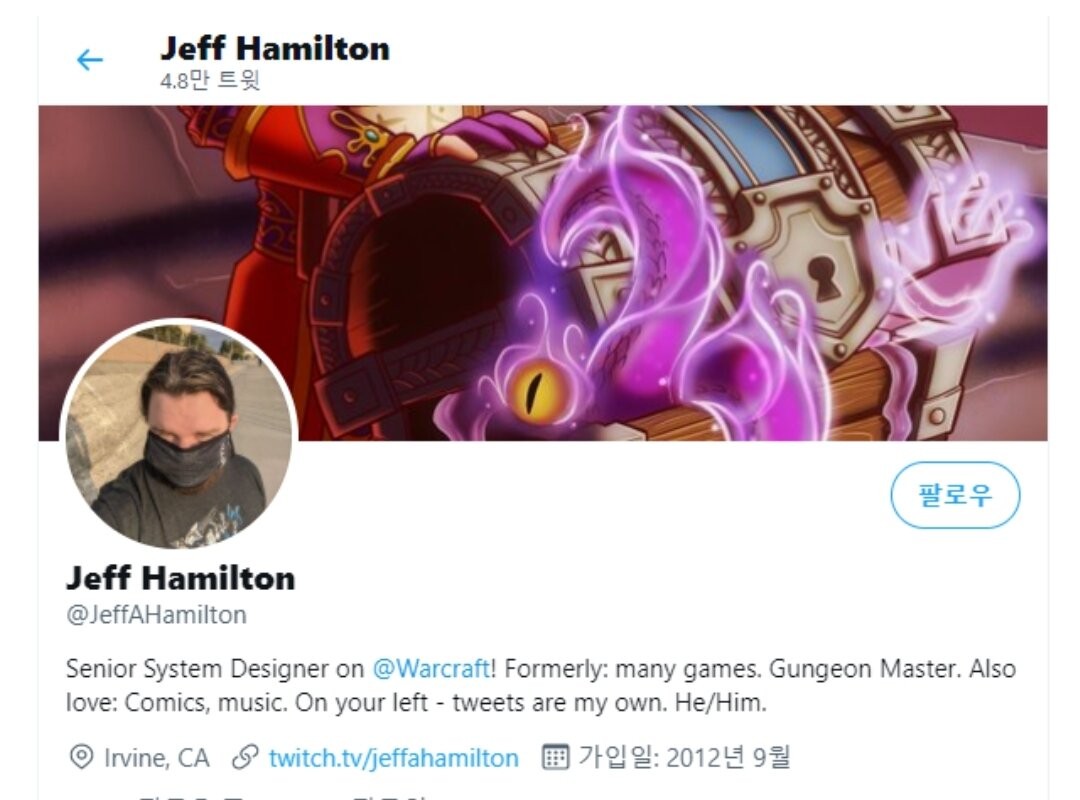
Task: Click the chain link icon
Action: [245, 757]
